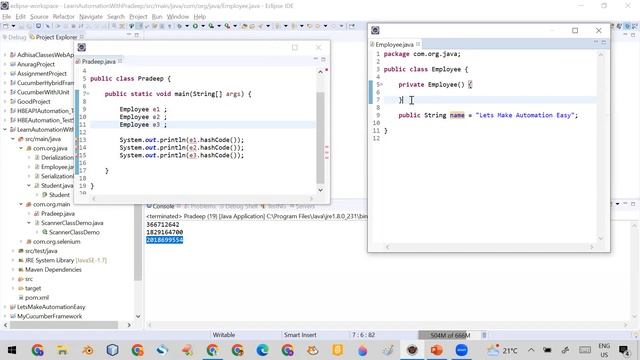The width and height of the screenshot is (640, 360).
Task: Close the Pradeep.java tab using its X
Action: pos(120,61)
